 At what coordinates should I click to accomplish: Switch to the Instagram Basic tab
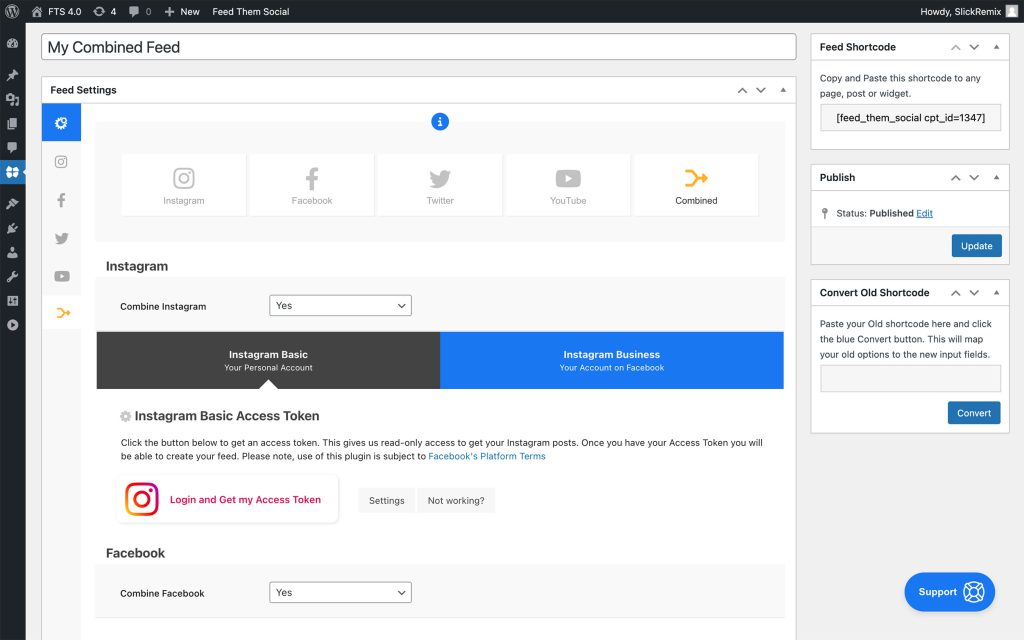[268, 360]
